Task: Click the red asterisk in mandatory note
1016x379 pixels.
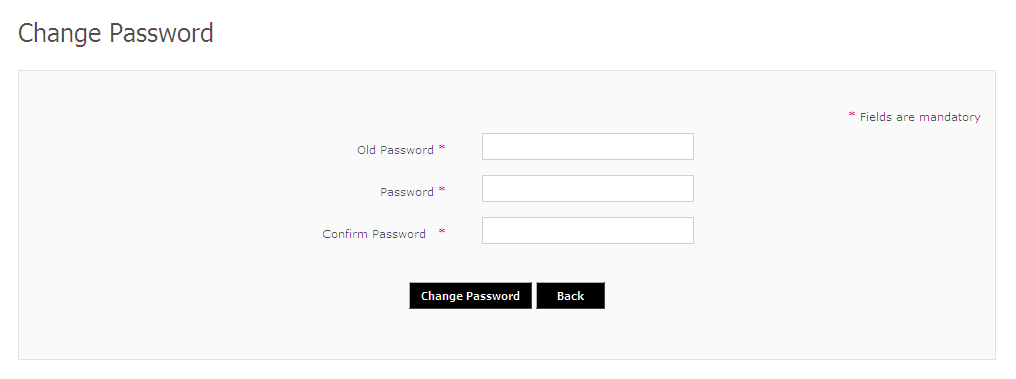Action: 852,115
